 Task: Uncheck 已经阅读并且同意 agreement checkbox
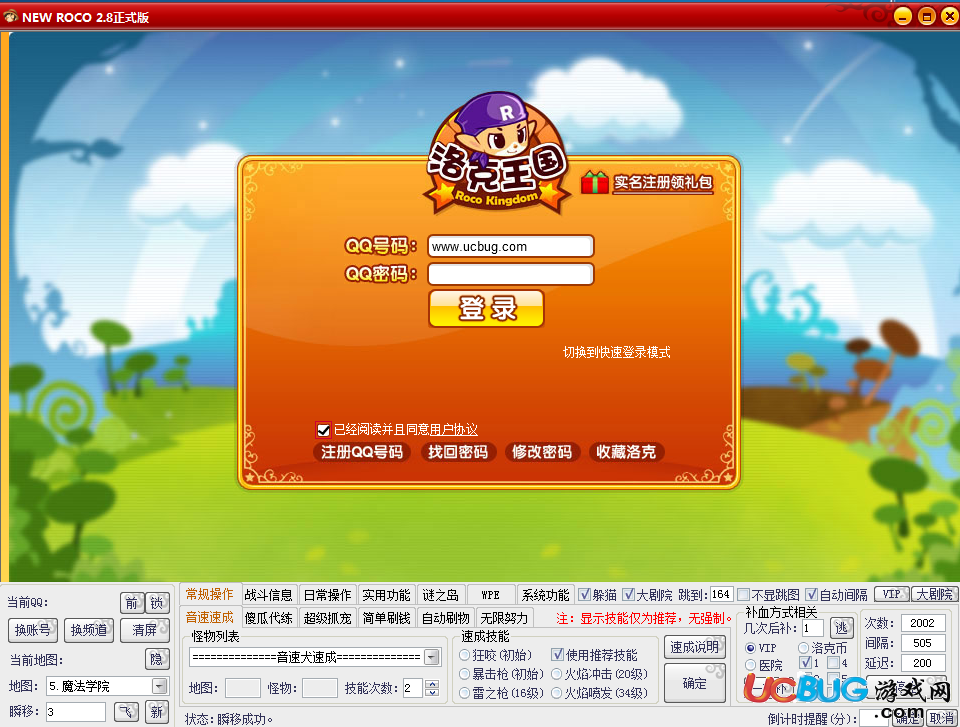(323, 430)
